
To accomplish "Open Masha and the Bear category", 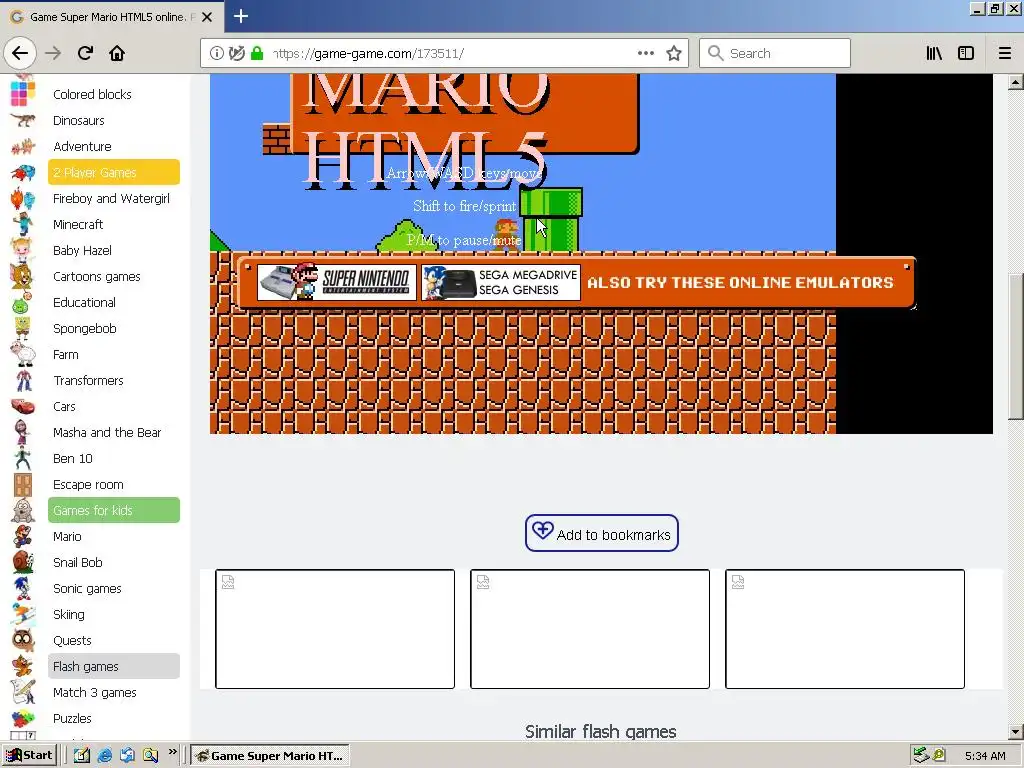I will [107, 432].
